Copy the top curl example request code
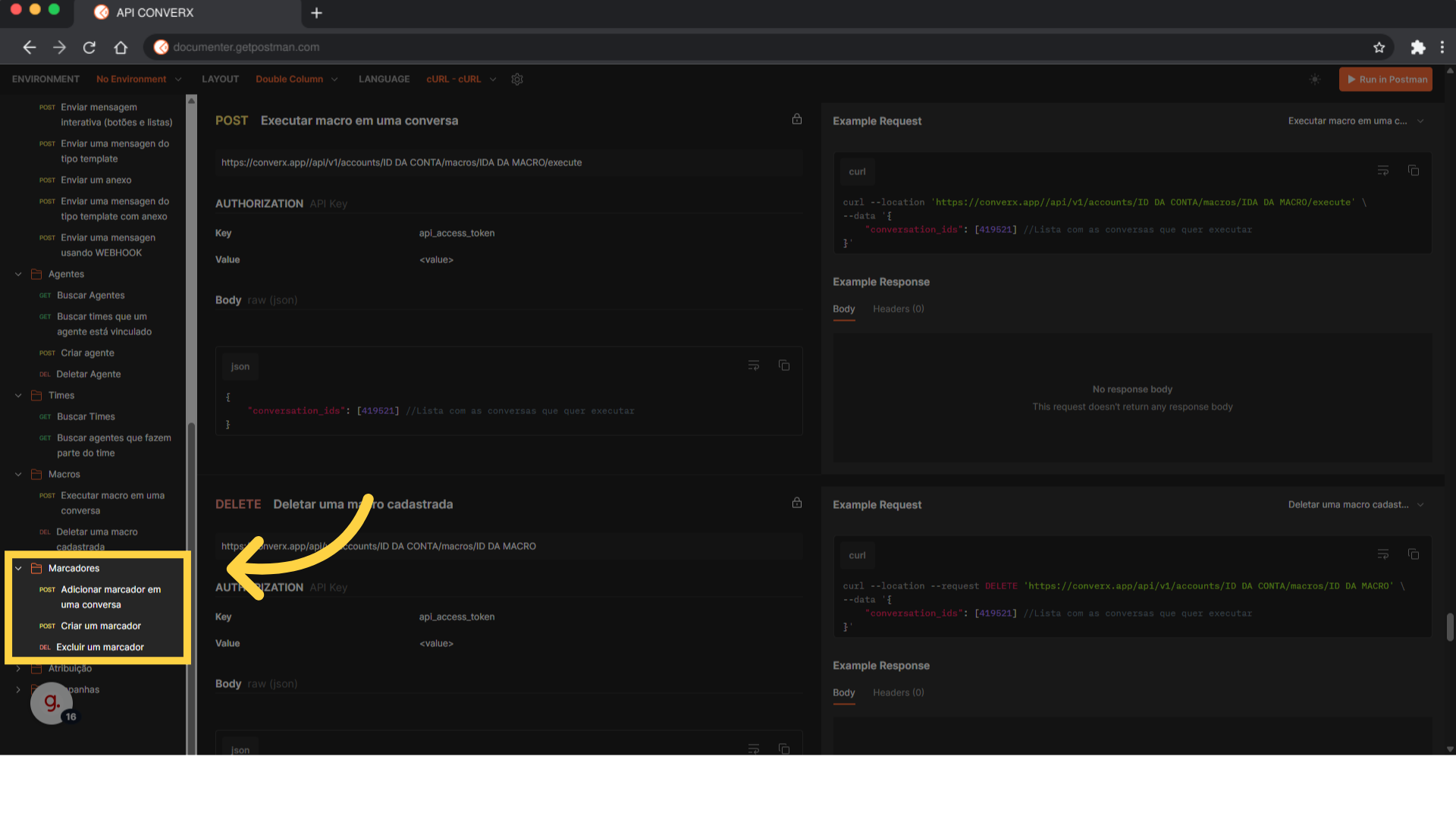The height and width of the screenshot is (819, 1456). coord(1414,171)
